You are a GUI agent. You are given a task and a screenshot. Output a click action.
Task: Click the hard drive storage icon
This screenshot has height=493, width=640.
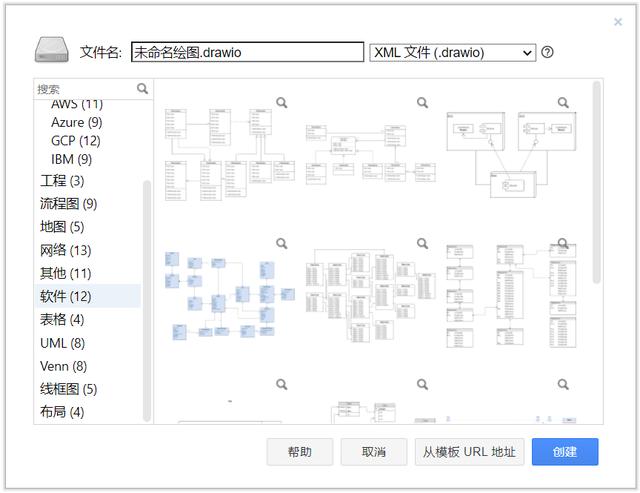pos(52,52)
